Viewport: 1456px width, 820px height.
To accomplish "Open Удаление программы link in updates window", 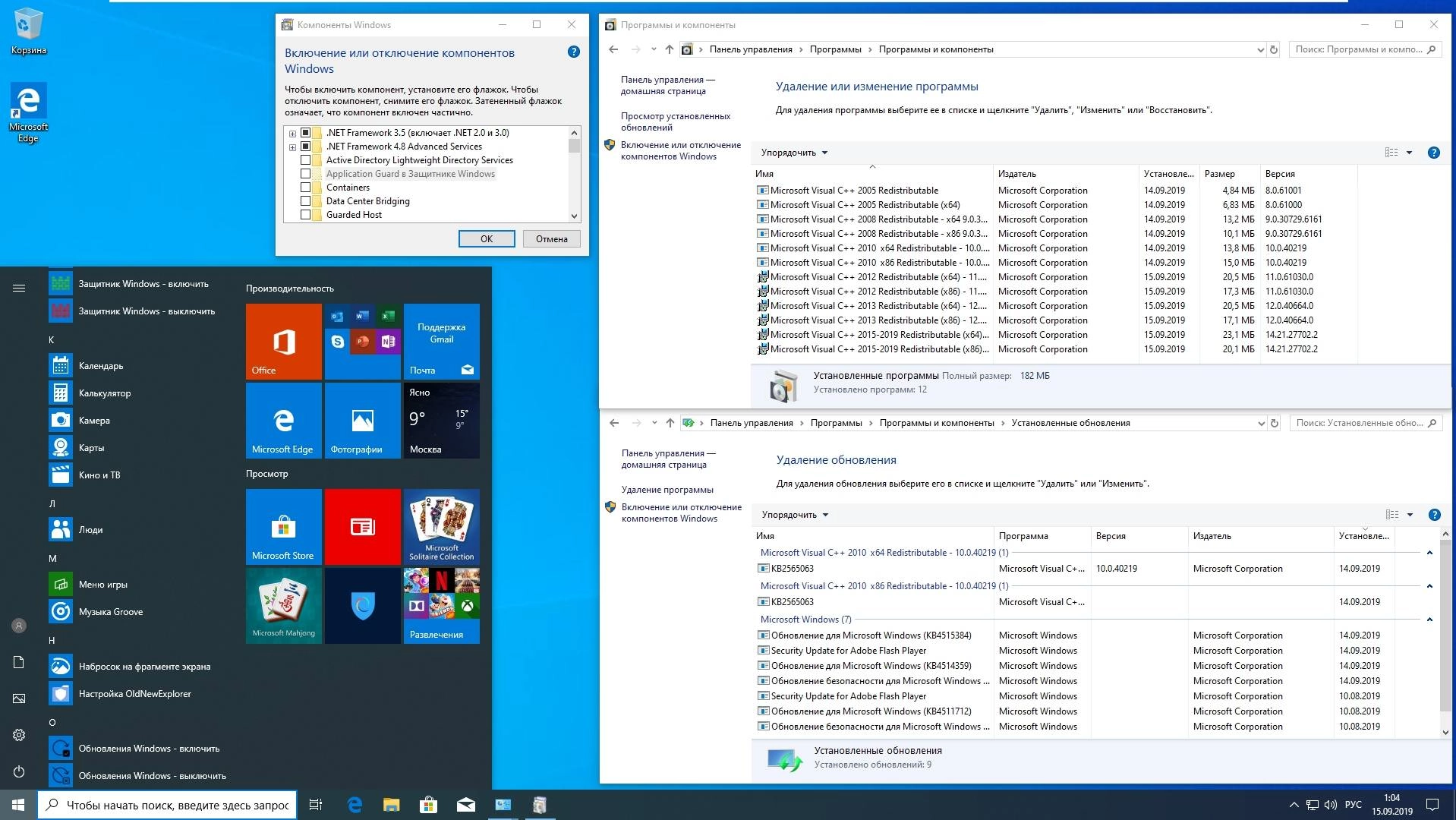I will pos(667,490).
